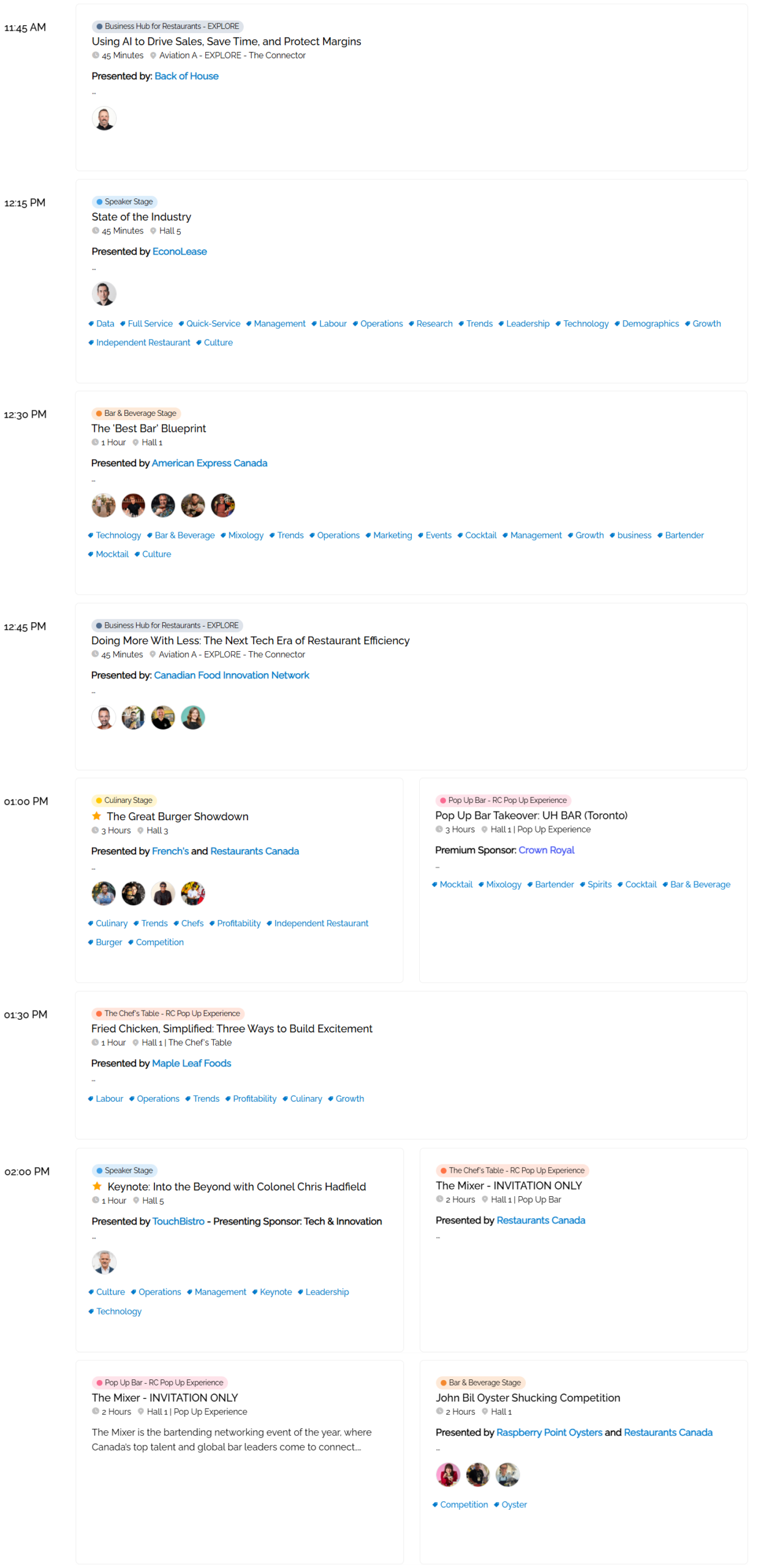Open Chris Hadfield keynote speaker avatar
The height and width of the screenshot is (1568, 758).
104,1262
